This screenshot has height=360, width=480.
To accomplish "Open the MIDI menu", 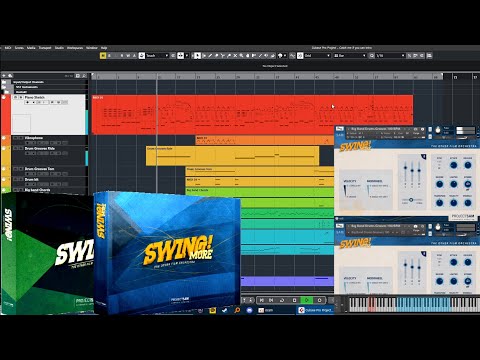I will point(8,48).
